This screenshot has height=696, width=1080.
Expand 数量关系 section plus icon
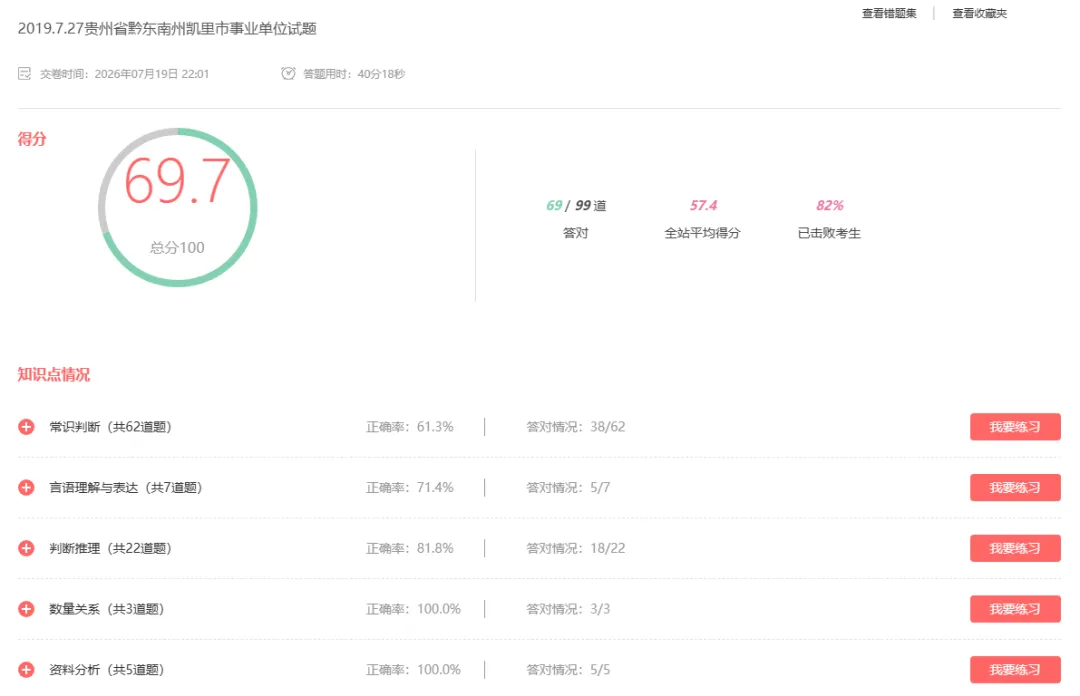[26, 608]
